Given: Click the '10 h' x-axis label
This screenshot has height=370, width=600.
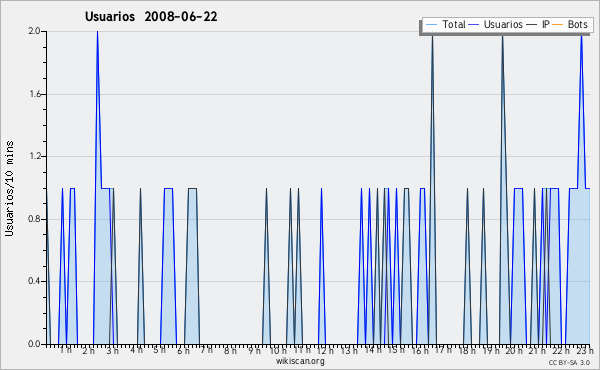Looking at the screenshot, I should 278,350.
